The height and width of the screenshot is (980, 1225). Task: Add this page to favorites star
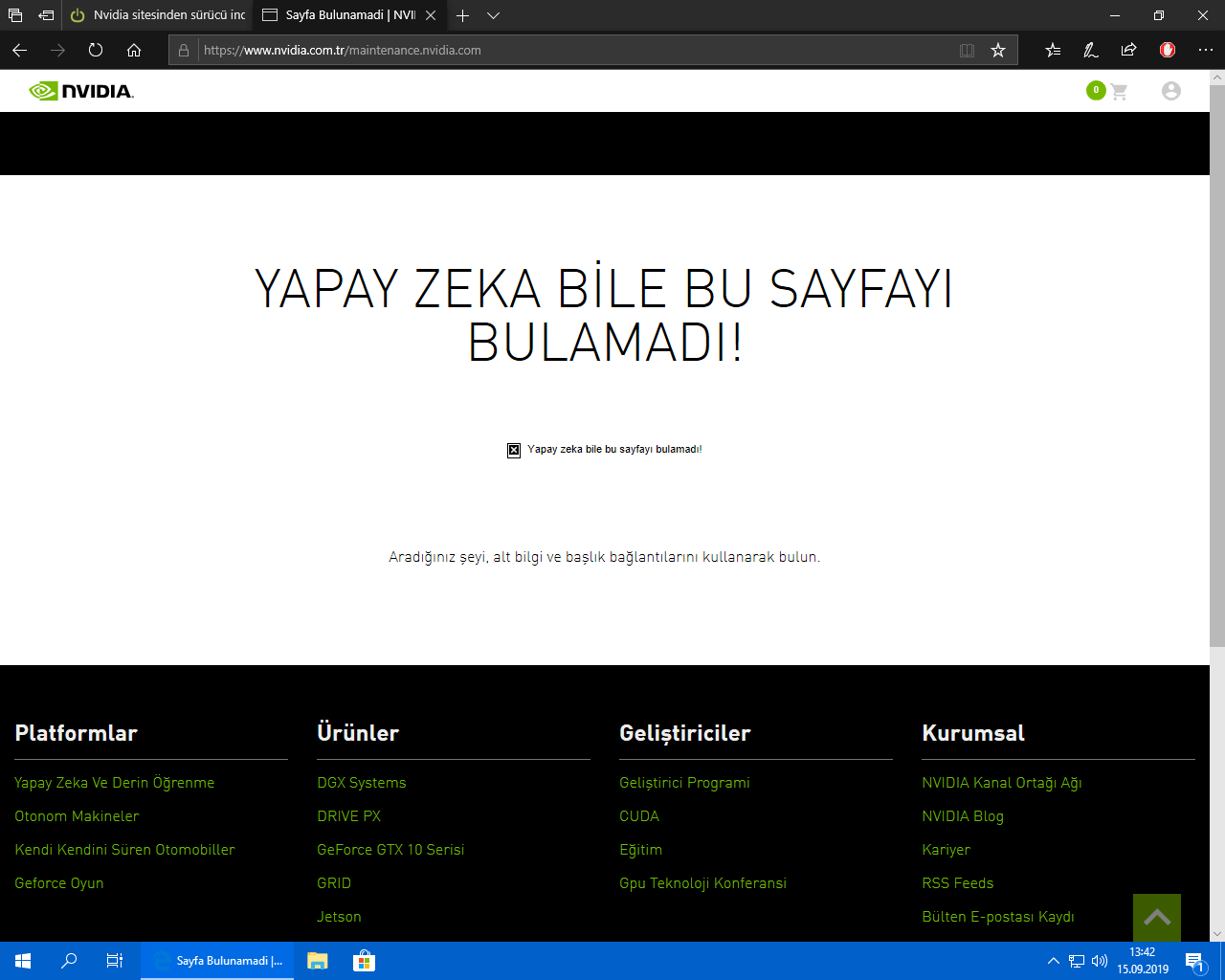click(x=998, y=50)
